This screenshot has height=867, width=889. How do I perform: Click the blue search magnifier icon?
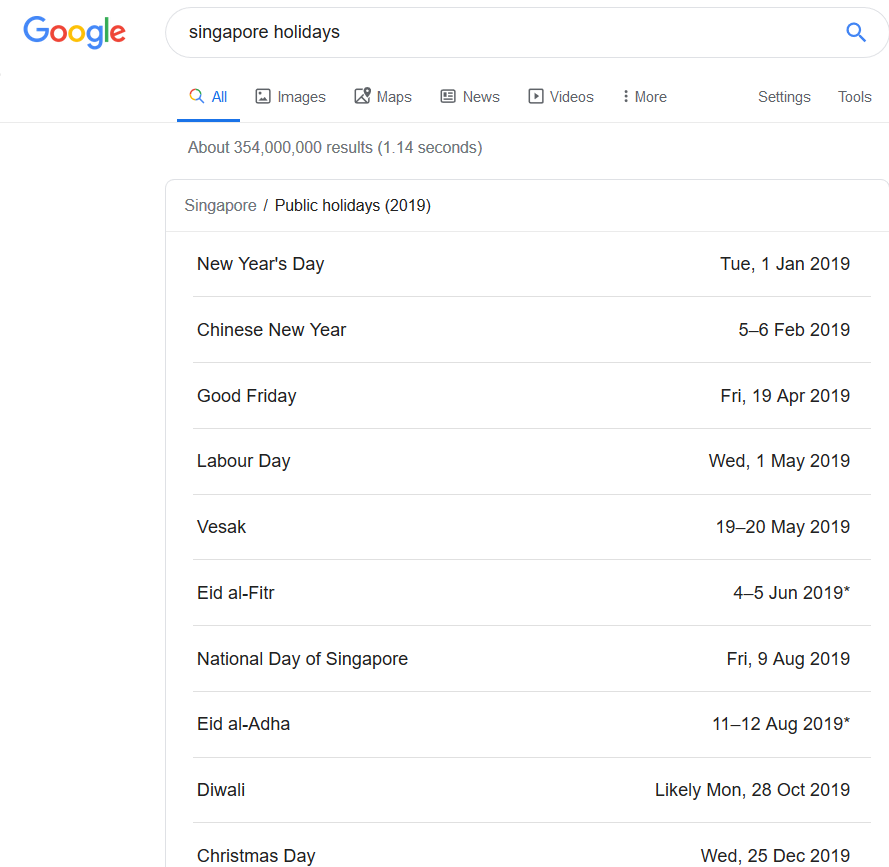[x=856, y=32]
